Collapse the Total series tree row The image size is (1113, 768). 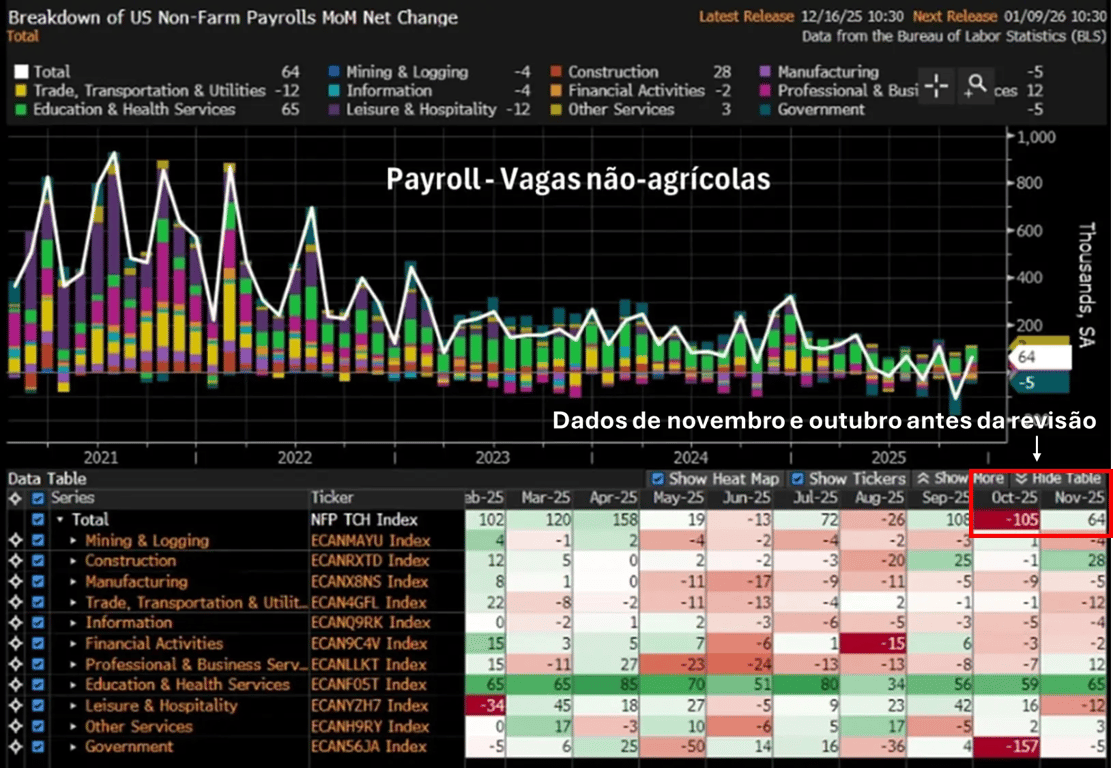(x=61, y=520)
